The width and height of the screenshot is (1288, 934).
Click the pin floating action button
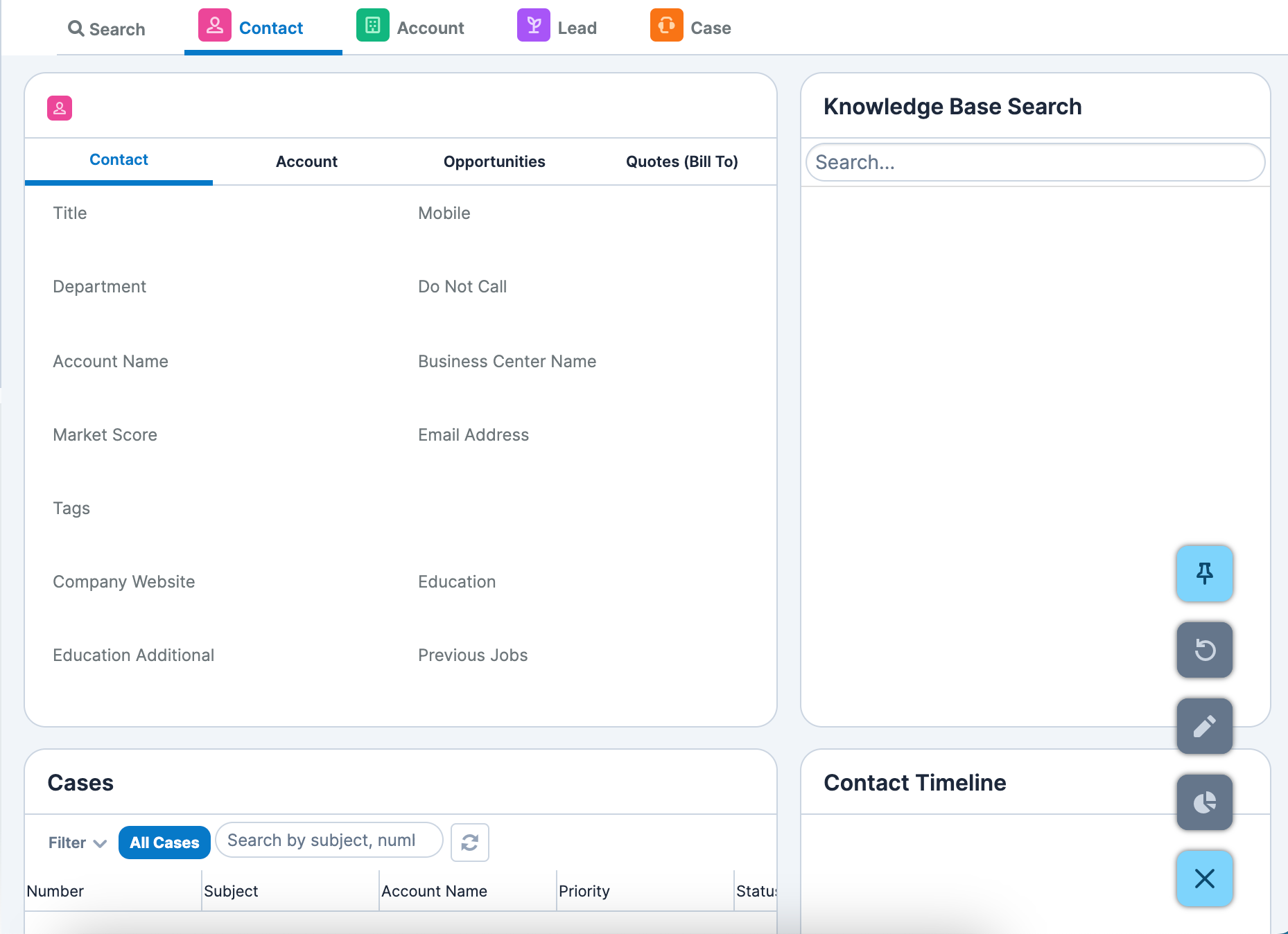point(1204,573)
